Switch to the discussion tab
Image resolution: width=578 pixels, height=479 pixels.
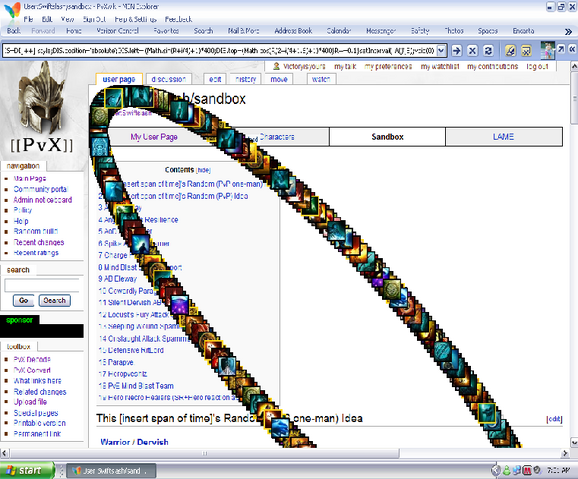point(168,79)
